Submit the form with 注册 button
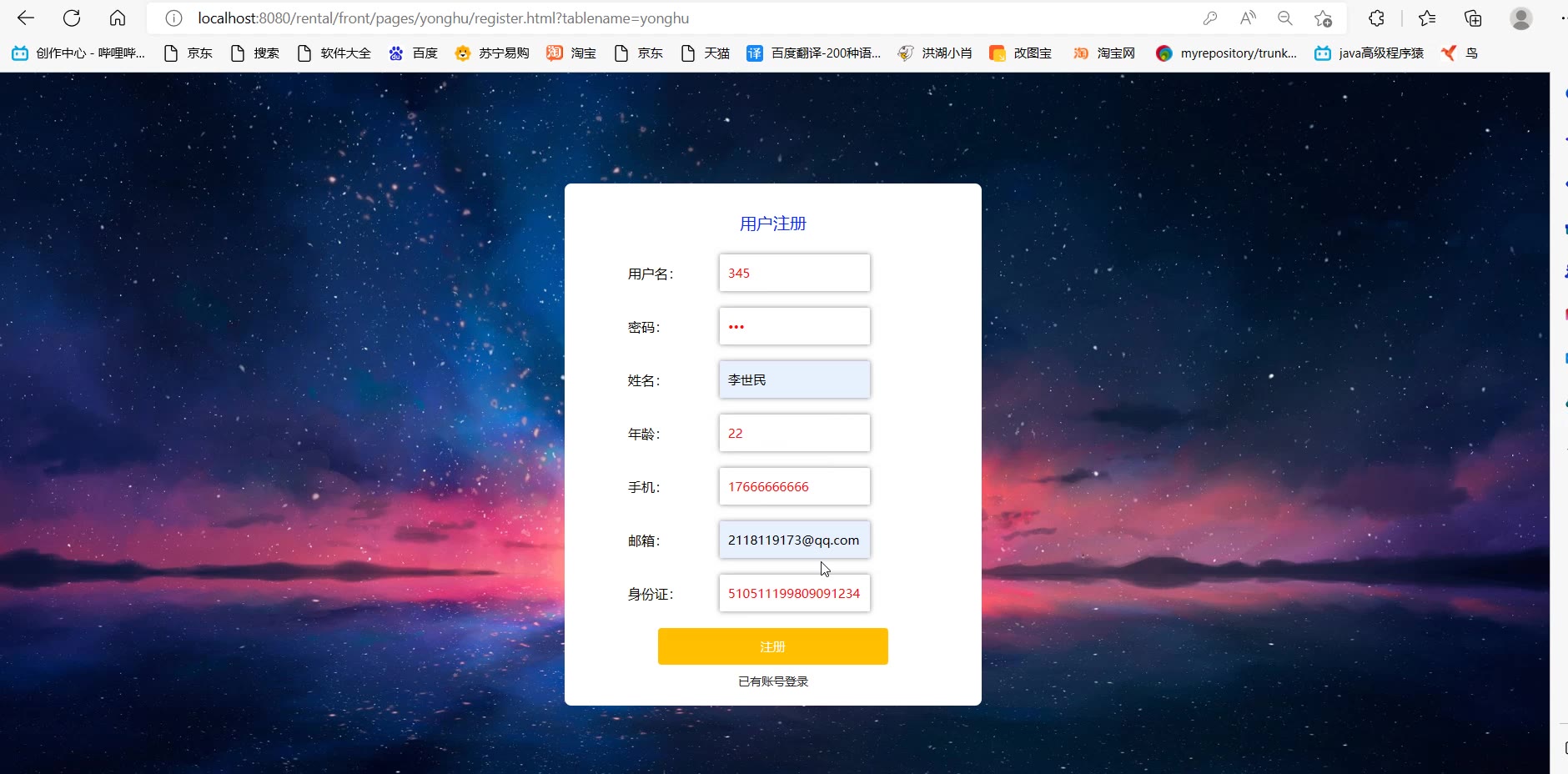Image resolution: width=1568 pixels, height=774 pixels. [x=773, y=646]
